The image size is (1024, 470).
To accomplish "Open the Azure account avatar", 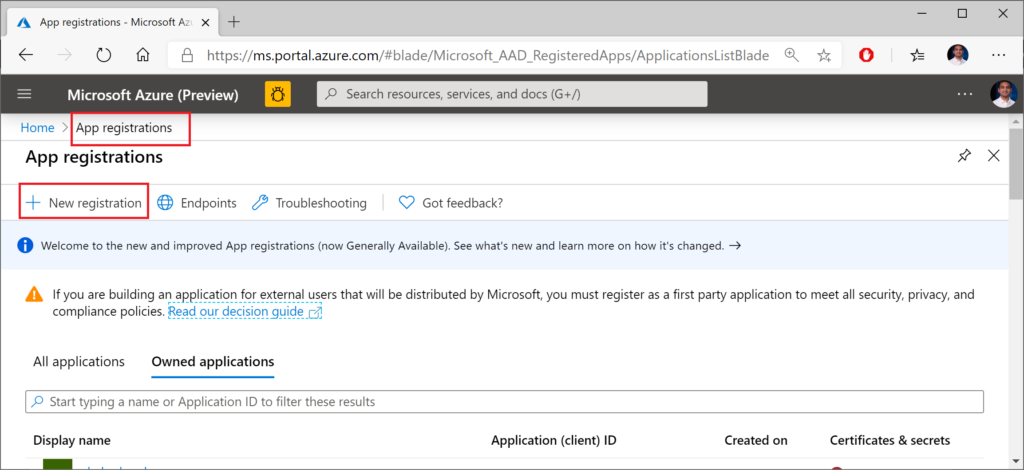I will click(1004, 94).
